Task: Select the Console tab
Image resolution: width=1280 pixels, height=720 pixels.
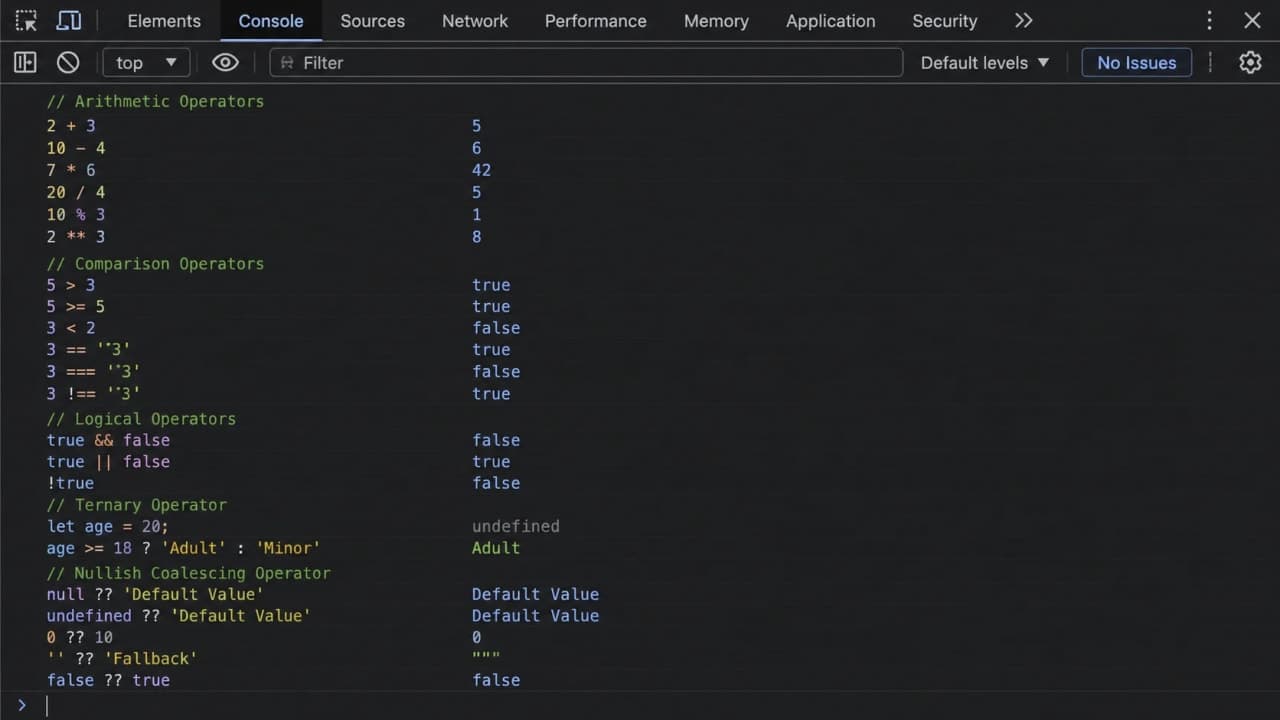Action: (x=271, y=21)
